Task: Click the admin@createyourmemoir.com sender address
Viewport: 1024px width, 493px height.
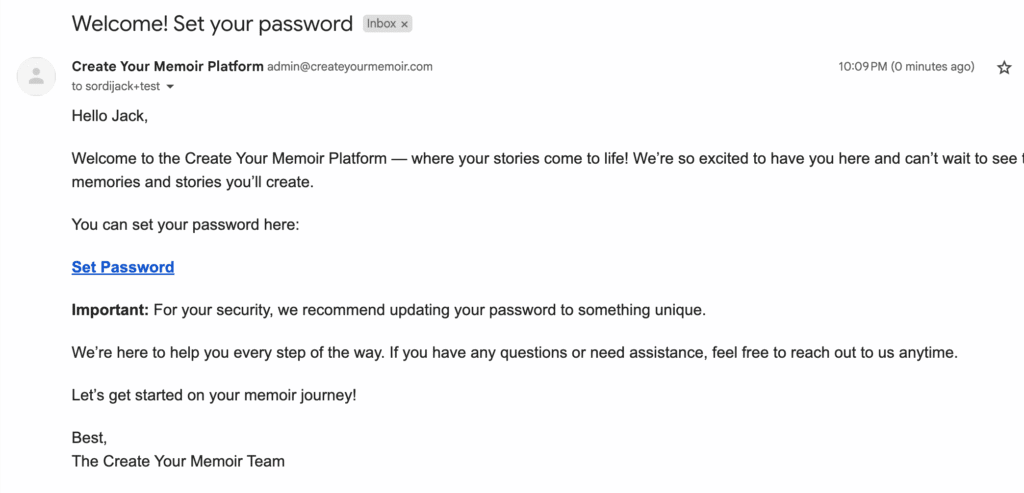Action: pyautogui.click(x=349, y=67)
